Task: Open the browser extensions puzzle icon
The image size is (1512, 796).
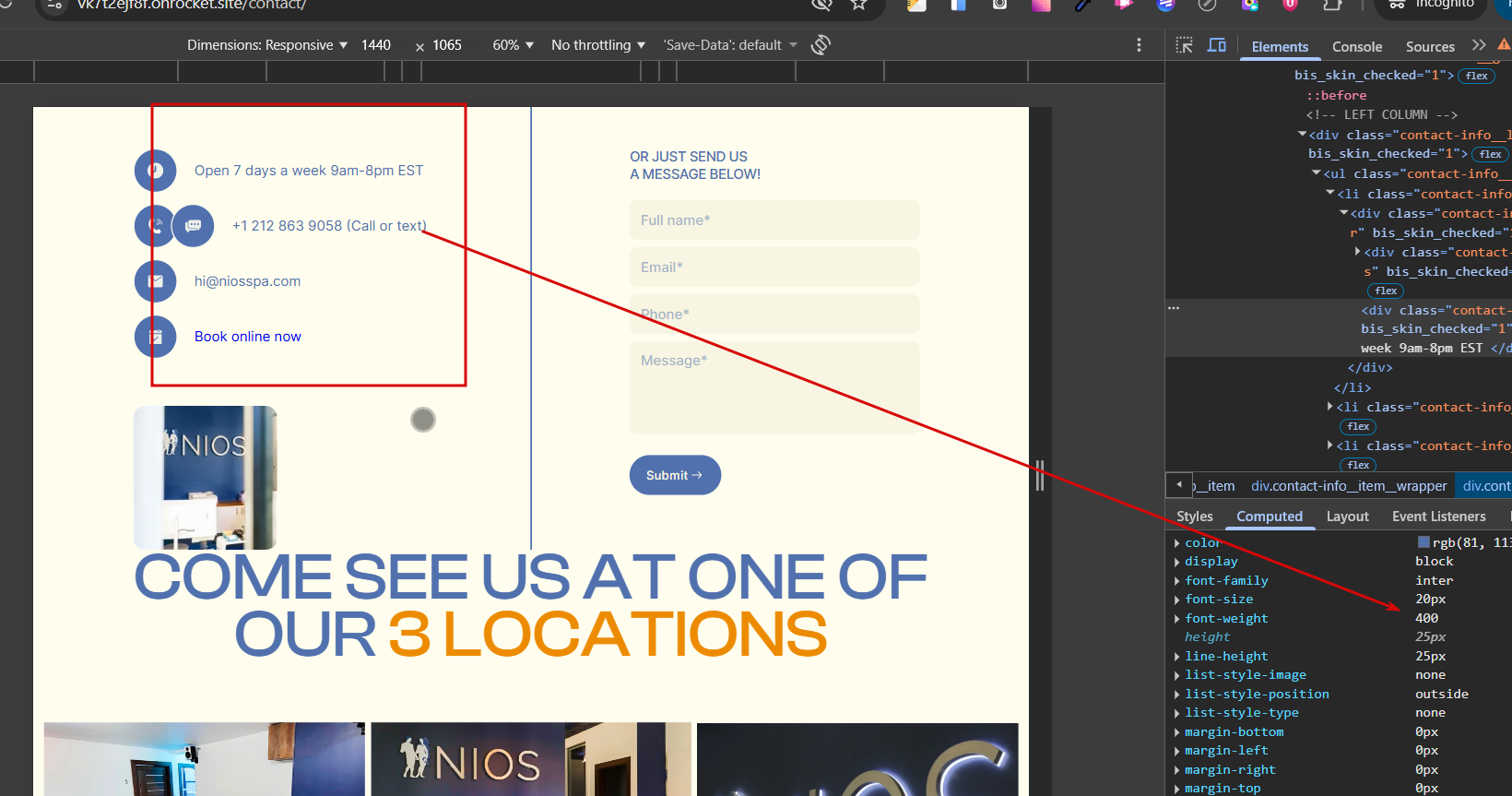Action: tap(1331, 5)
